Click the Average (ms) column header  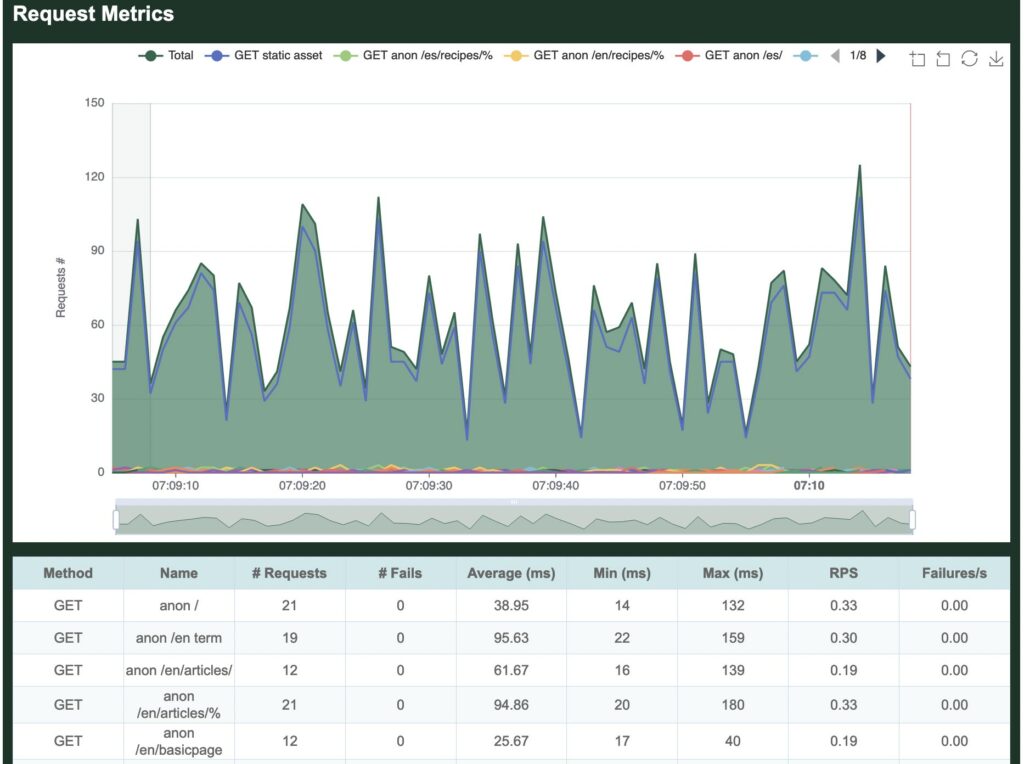click(511, 573)
